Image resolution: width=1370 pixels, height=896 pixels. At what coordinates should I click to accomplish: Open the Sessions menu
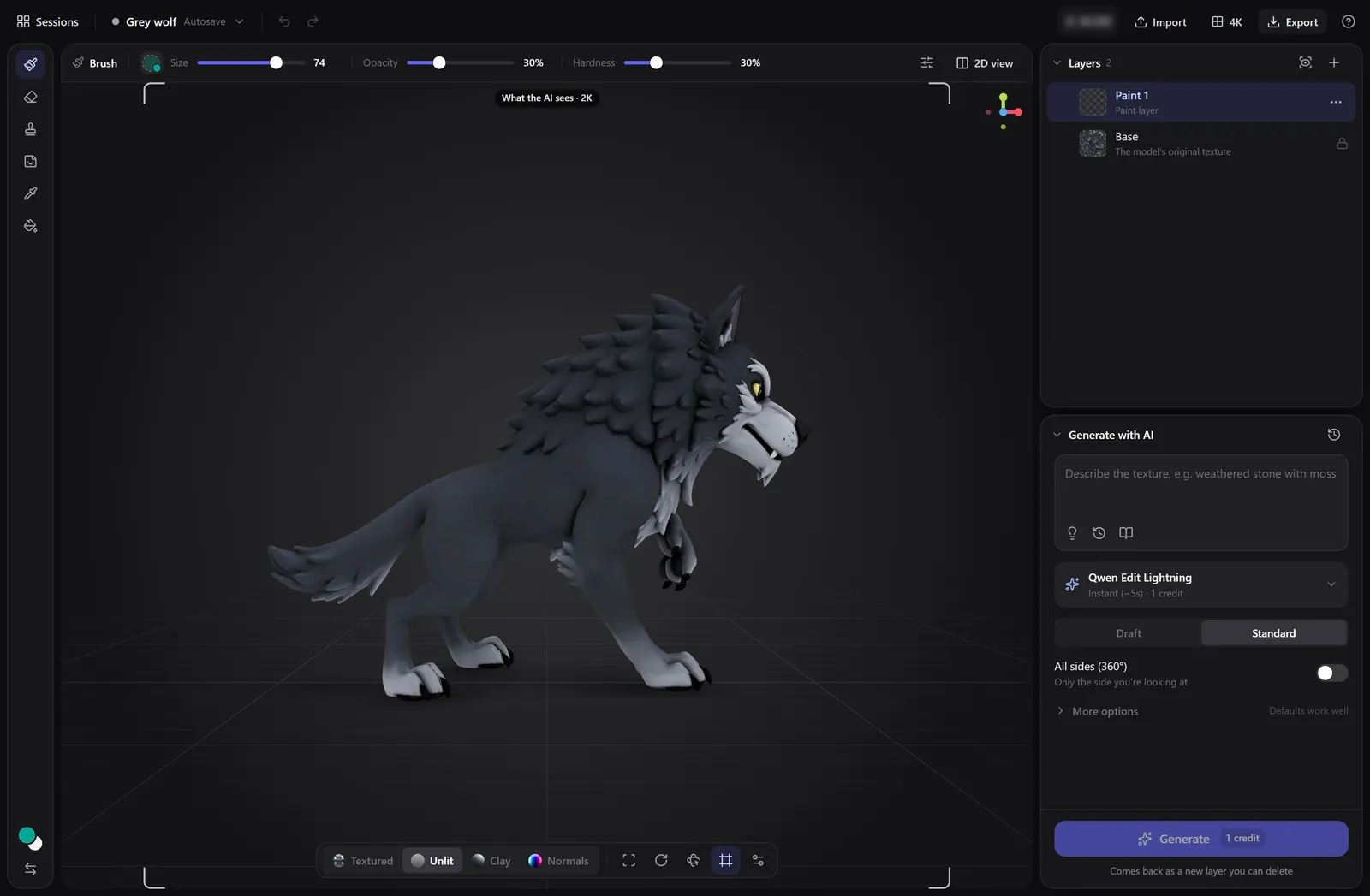pos(48,21)
